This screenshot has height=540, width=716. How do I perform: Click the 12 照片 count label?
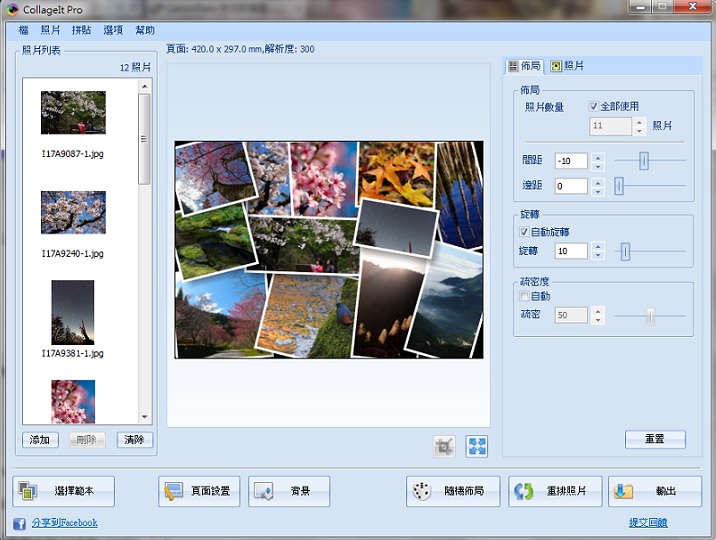coord(135,68)
